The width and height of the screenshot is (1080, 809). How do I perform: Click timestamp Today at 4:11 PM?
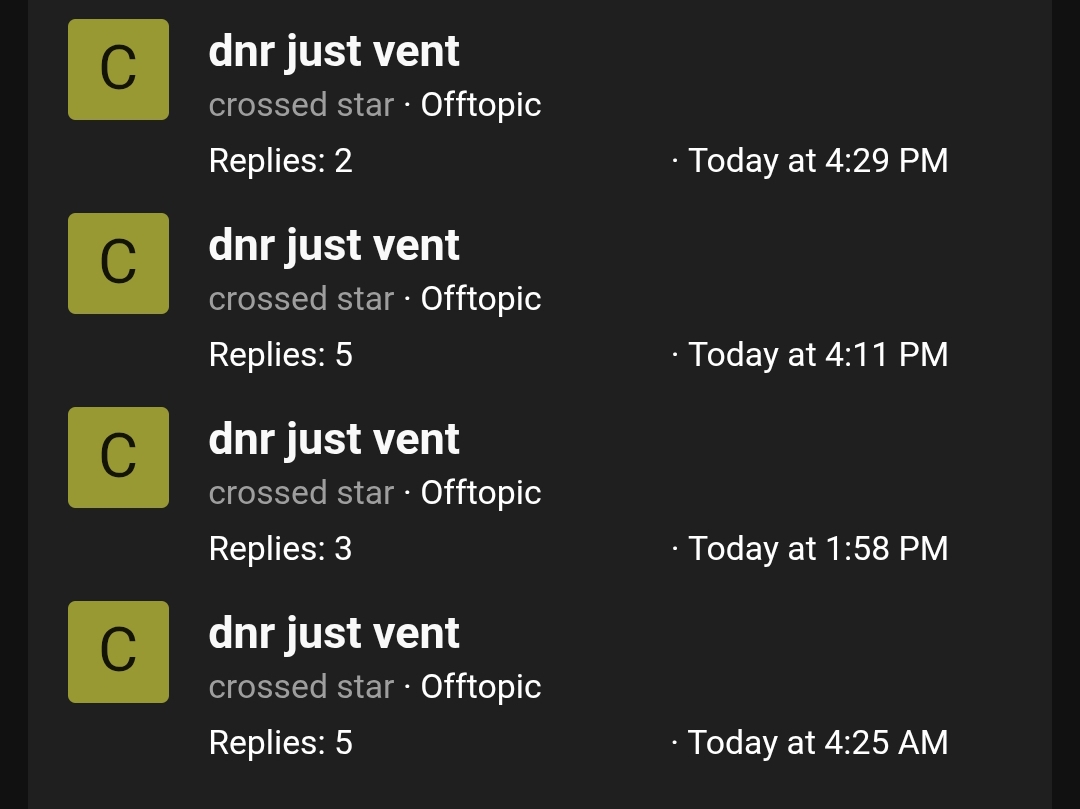(818, 355)
